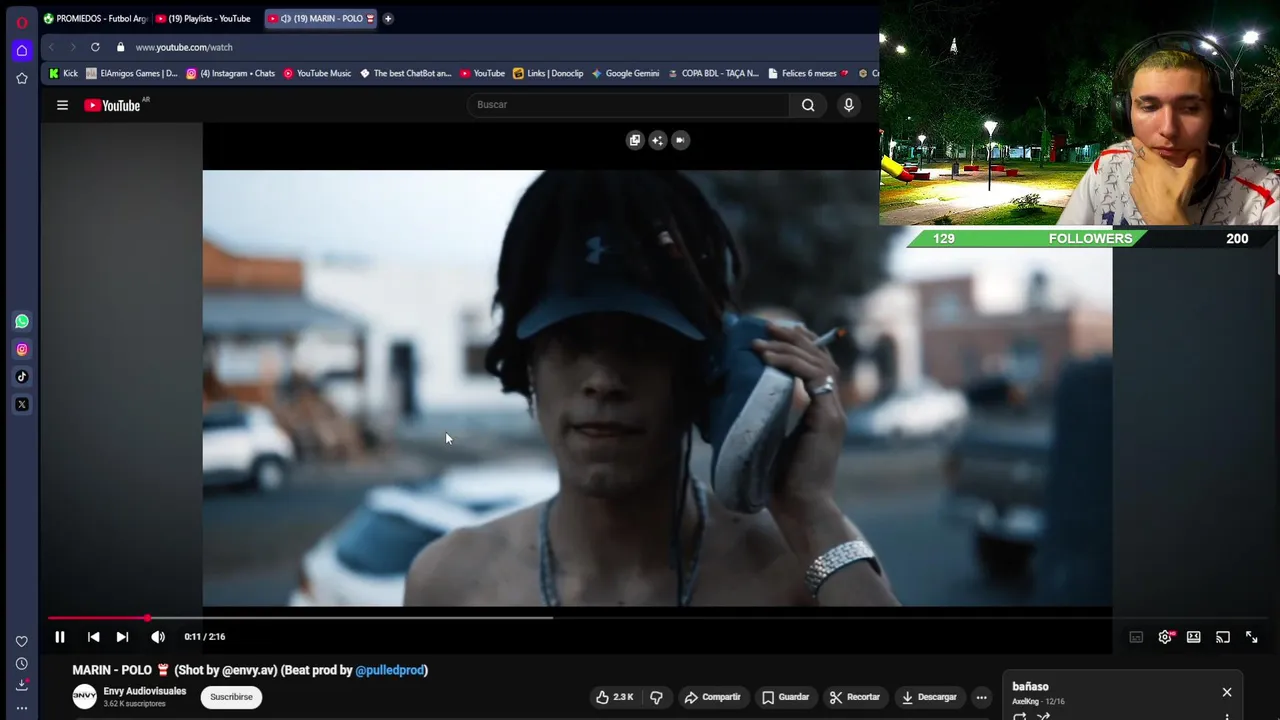
Task: Select the MARIN - POLO browser tab
Action: point(321,18)
